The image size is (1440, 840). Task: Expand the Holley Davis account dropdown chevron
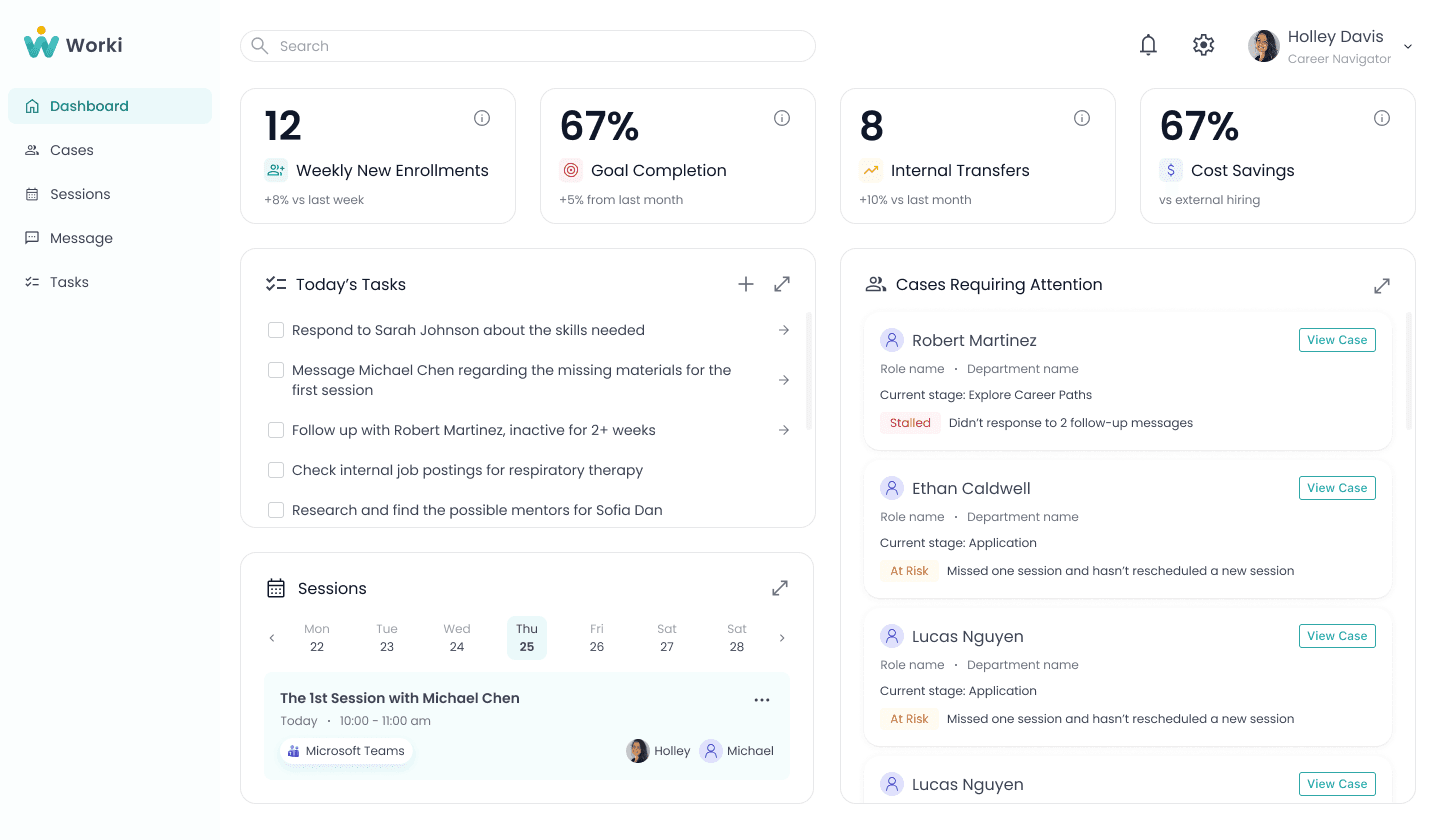click(1408, 46)
